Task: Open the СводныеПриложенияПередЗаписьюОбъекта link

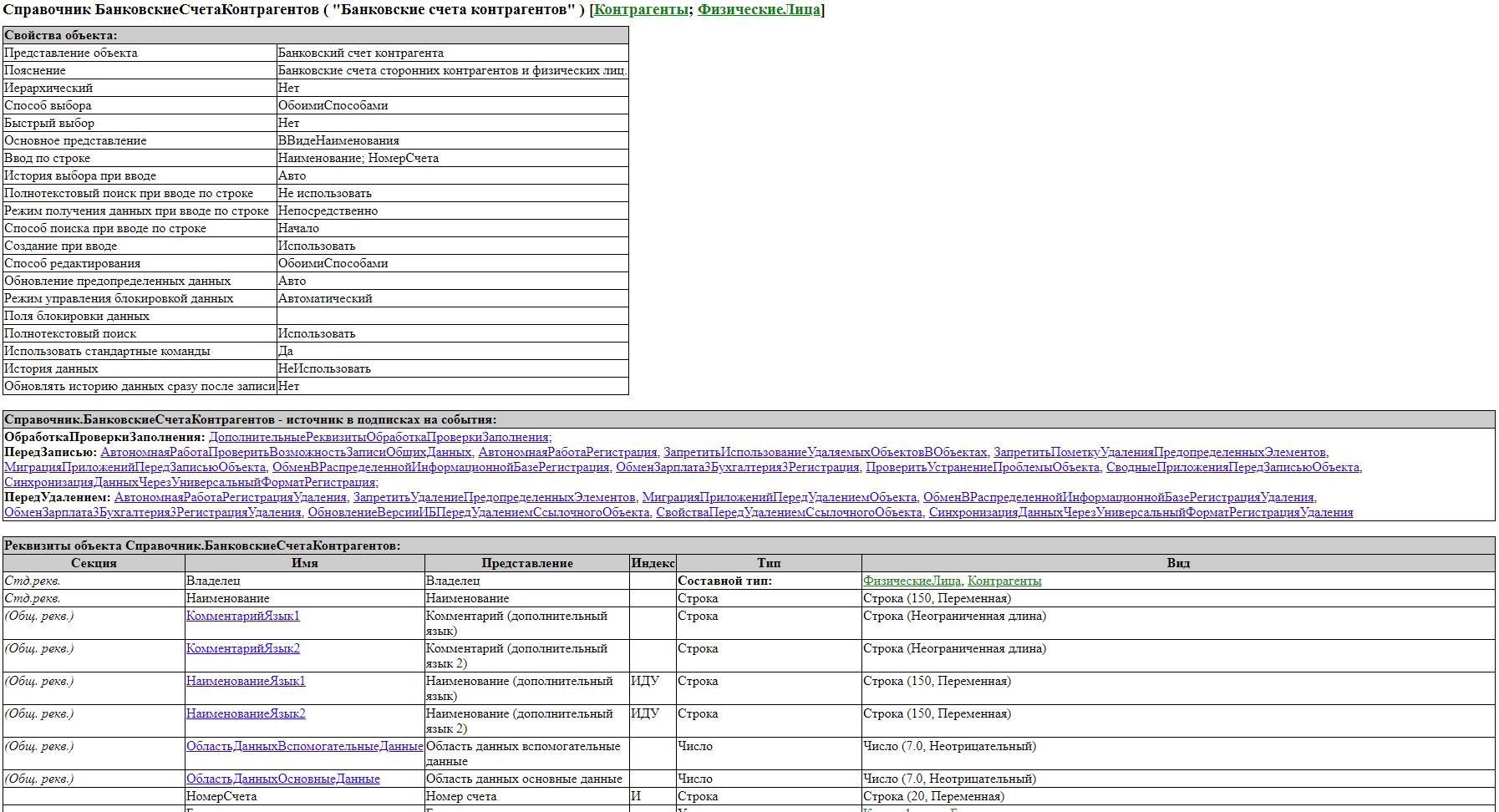Action: 1232,467
